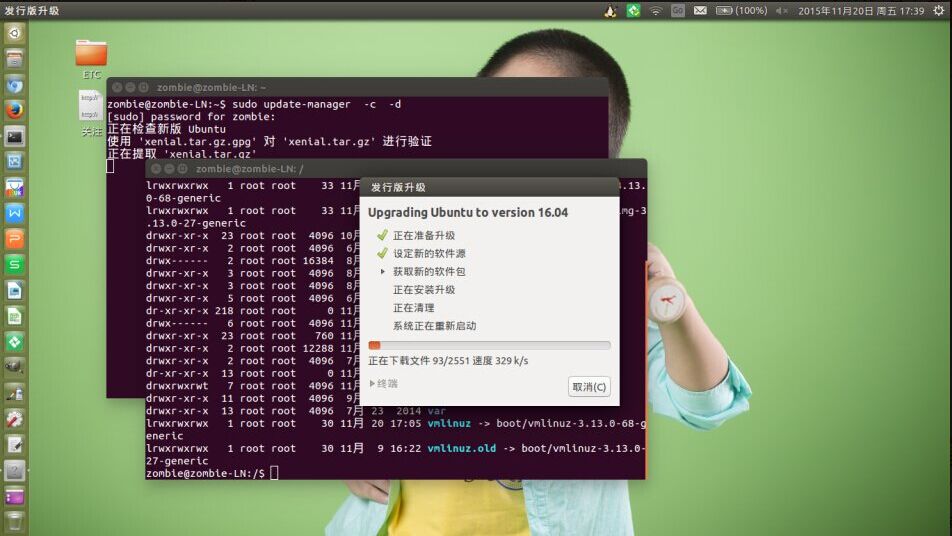Launch WPS Spreadsheets from the dock
Image resolution: width=952 pixels, height=536 pixels.
[x=14, y=265]
